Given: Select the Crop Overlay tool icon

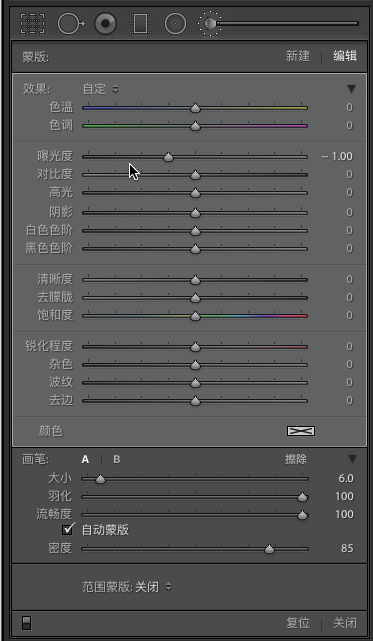Looking at the screenshot, I should click(x=32, y=24).
